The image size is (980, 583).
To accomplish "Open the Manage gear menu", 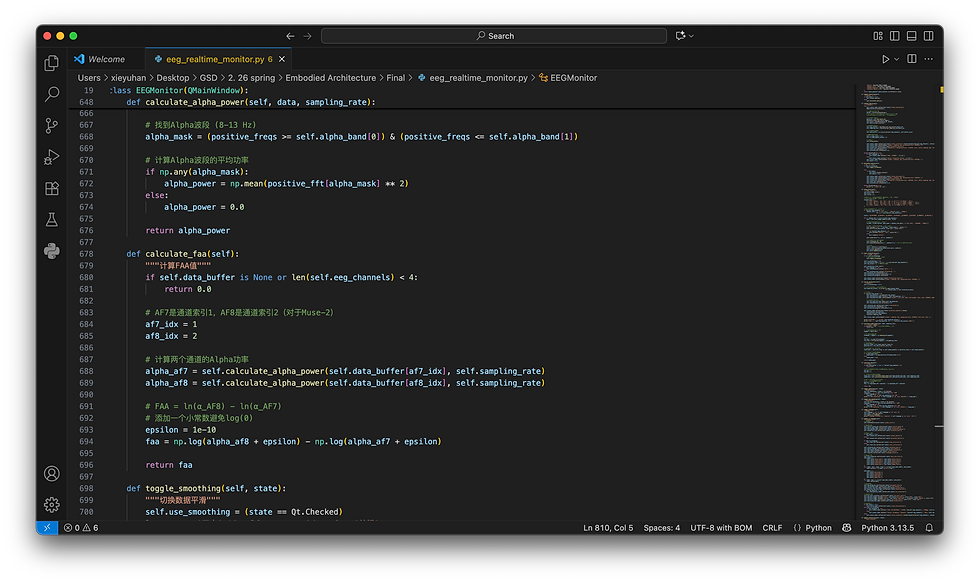I will 52,504.
